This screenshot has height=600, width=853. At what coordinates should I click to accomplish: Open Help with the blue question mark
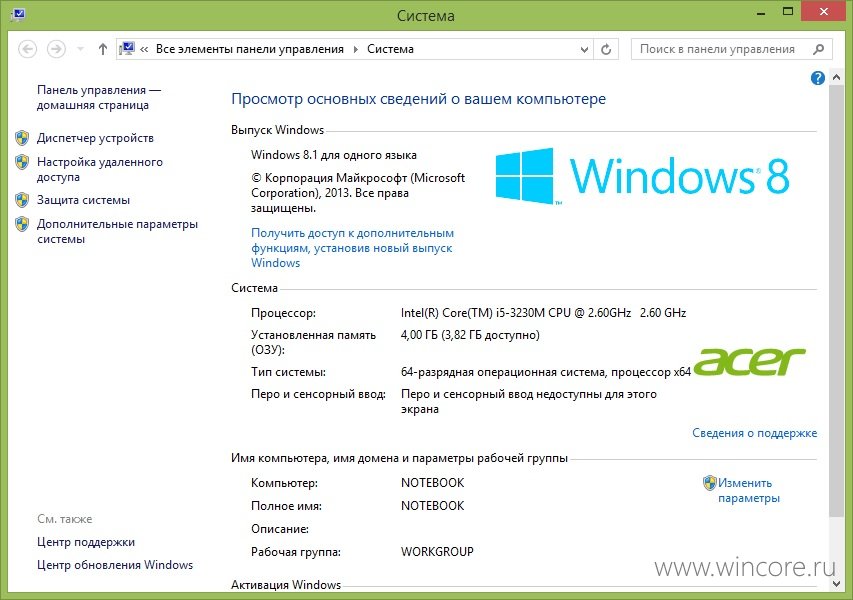coord(818,78)
